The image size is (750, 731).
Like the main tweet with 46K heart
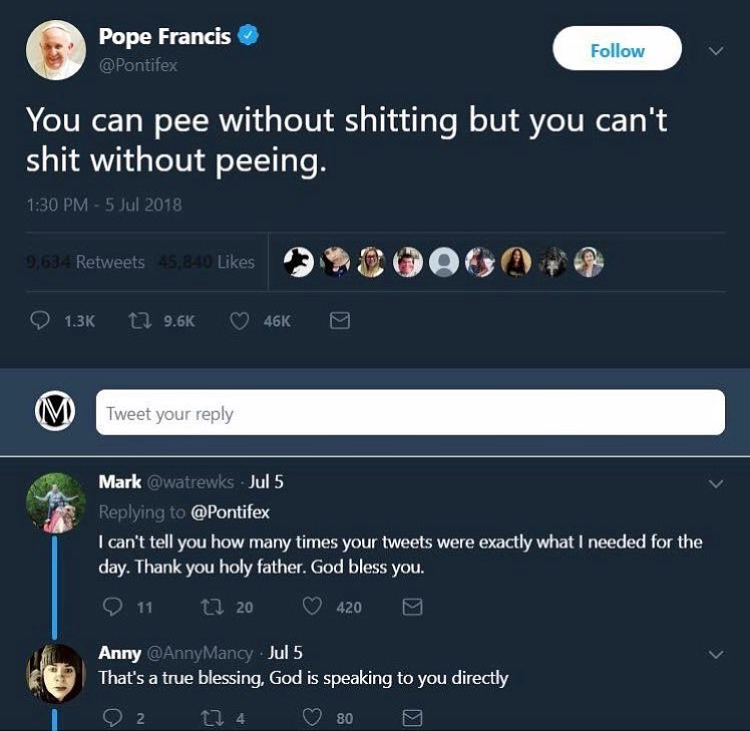[240, 321]
